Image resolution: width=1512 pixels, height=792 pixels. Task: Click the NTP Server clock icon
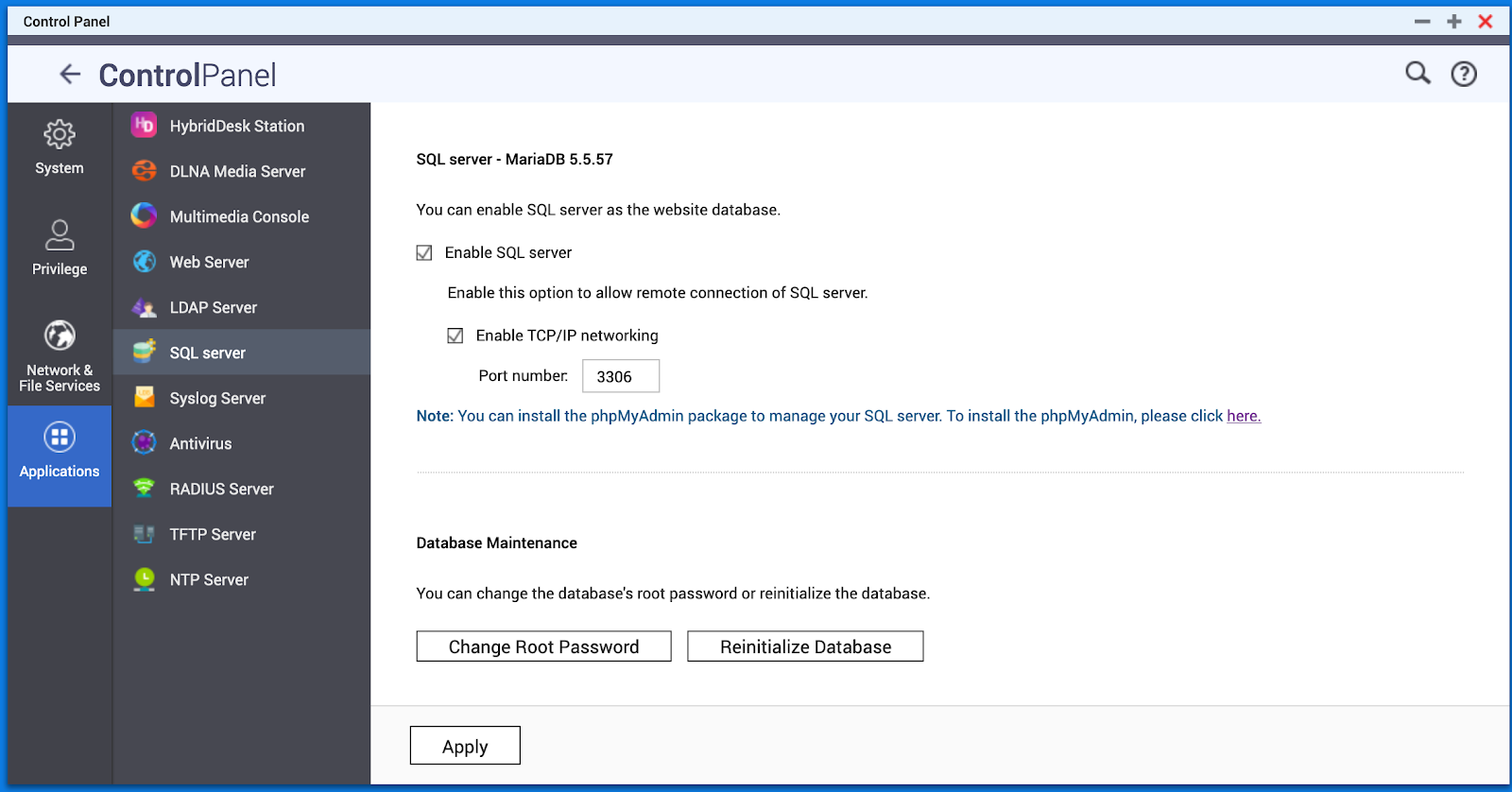[x=144, y=579]
